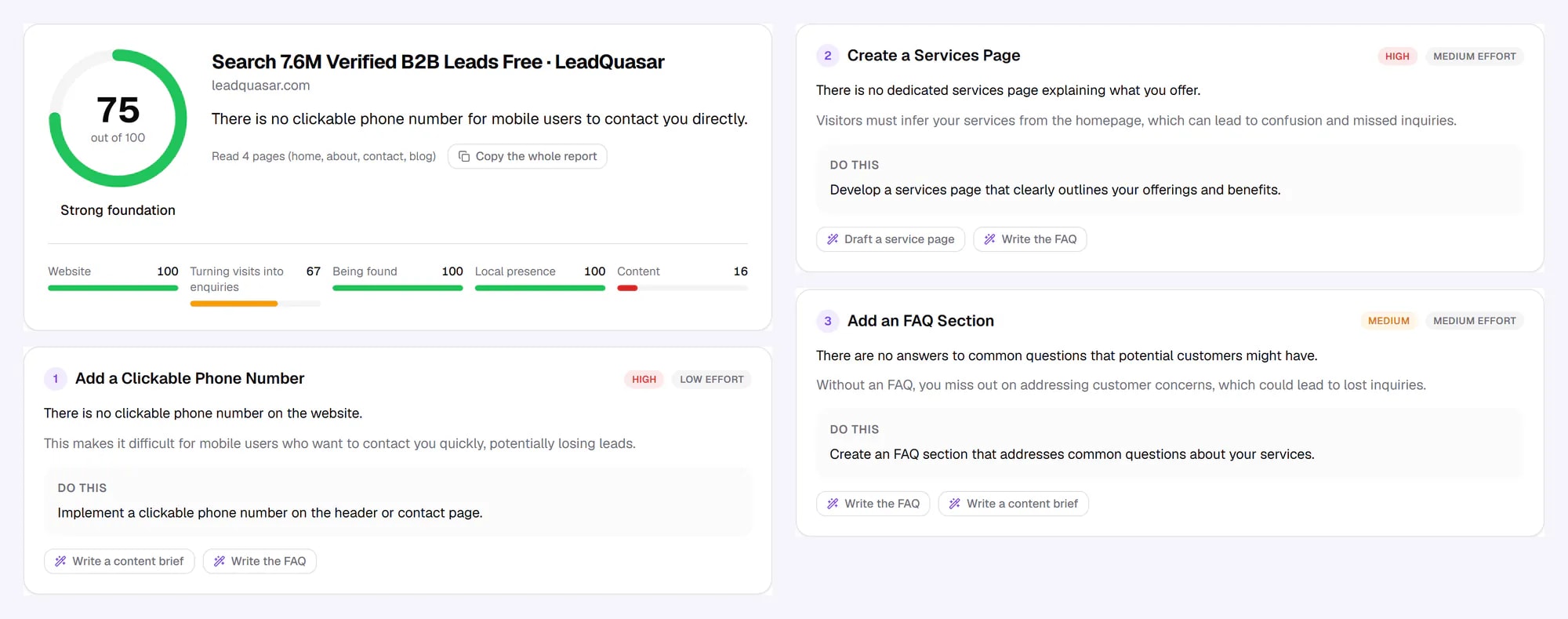
Task: Click the Copy the whole report button
Action: click(527, 156)
